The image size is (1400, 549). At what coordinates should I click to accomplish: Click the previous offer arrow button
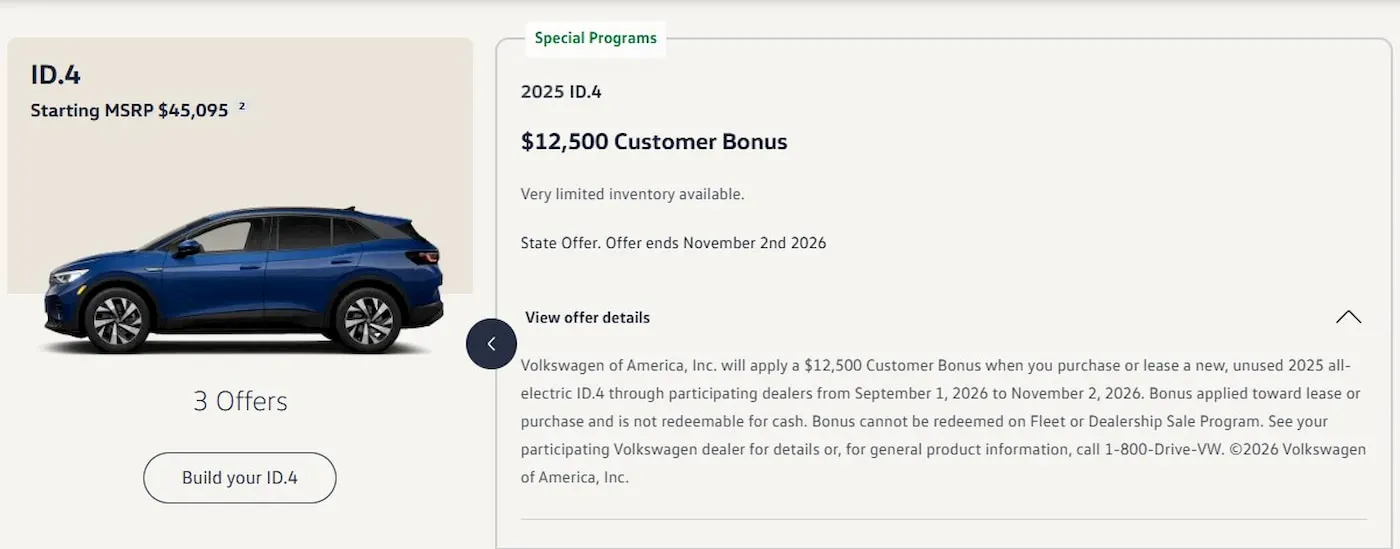pos(491,343)
